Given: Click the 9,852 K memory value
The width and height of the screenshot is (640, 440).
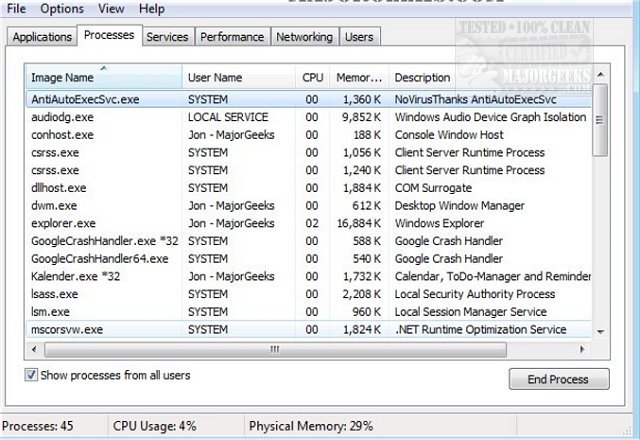Looking at the screenshot, I should [361, 117].
